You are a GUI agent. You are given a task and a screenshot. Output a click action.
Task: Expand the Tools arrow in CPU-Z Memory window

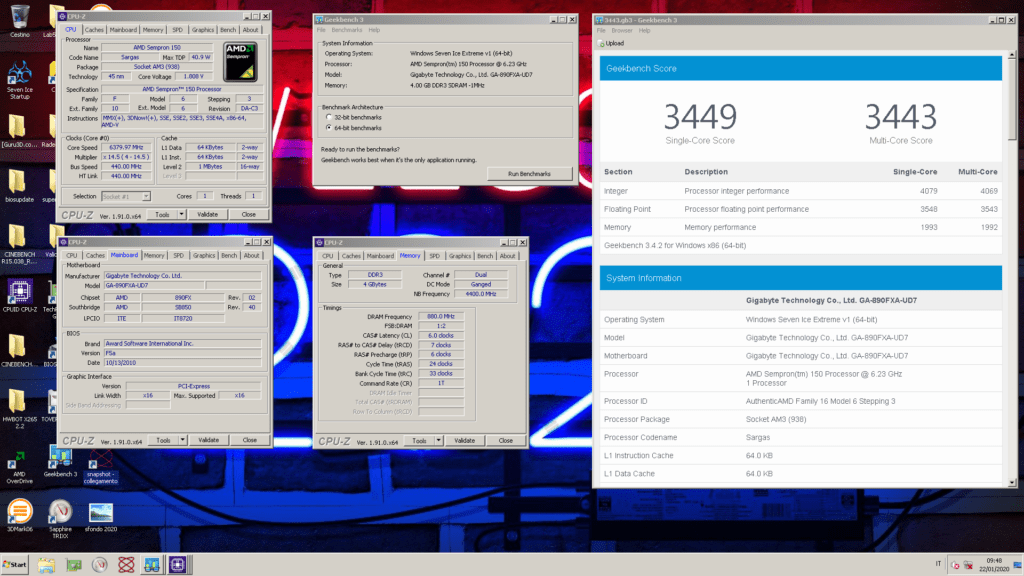pos(439,441)
